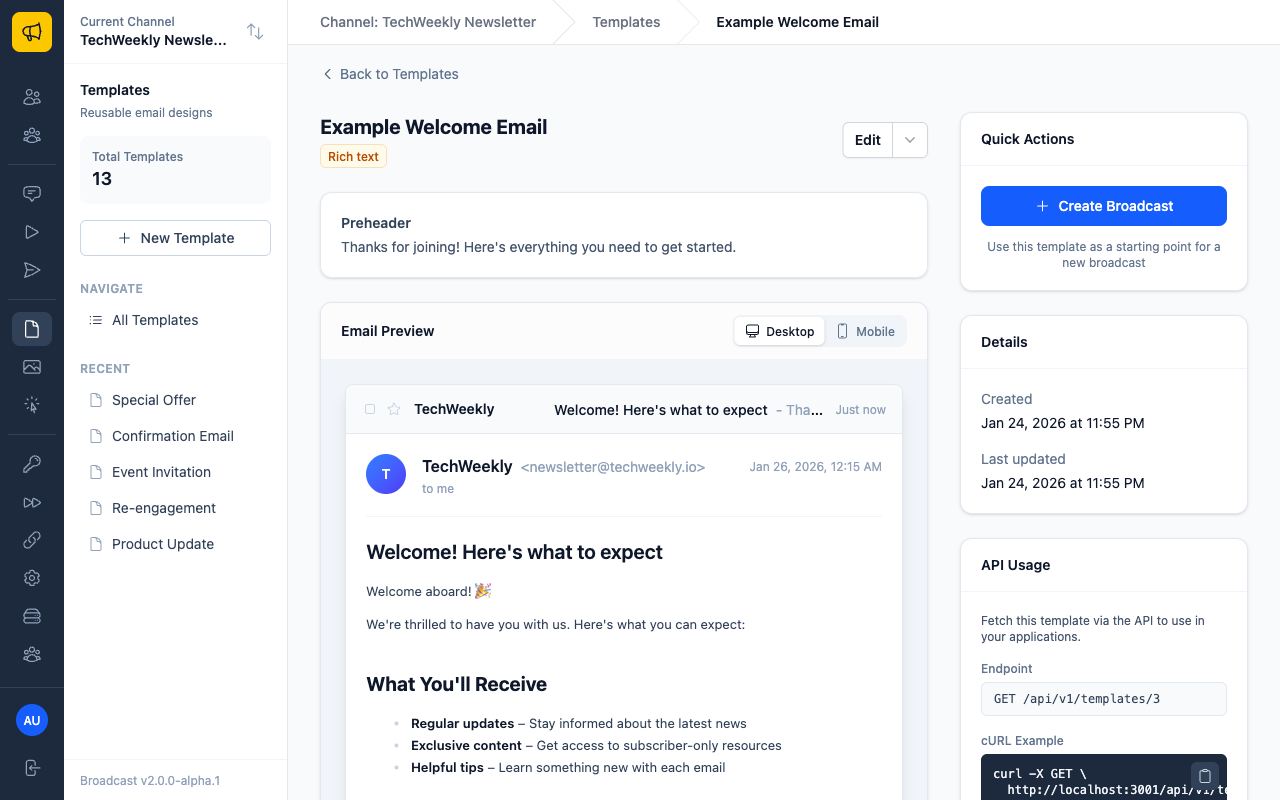This screenshot has height=800, width=1280.
Task: Star the TechWeekly email in preview
Action: [394, 409]
